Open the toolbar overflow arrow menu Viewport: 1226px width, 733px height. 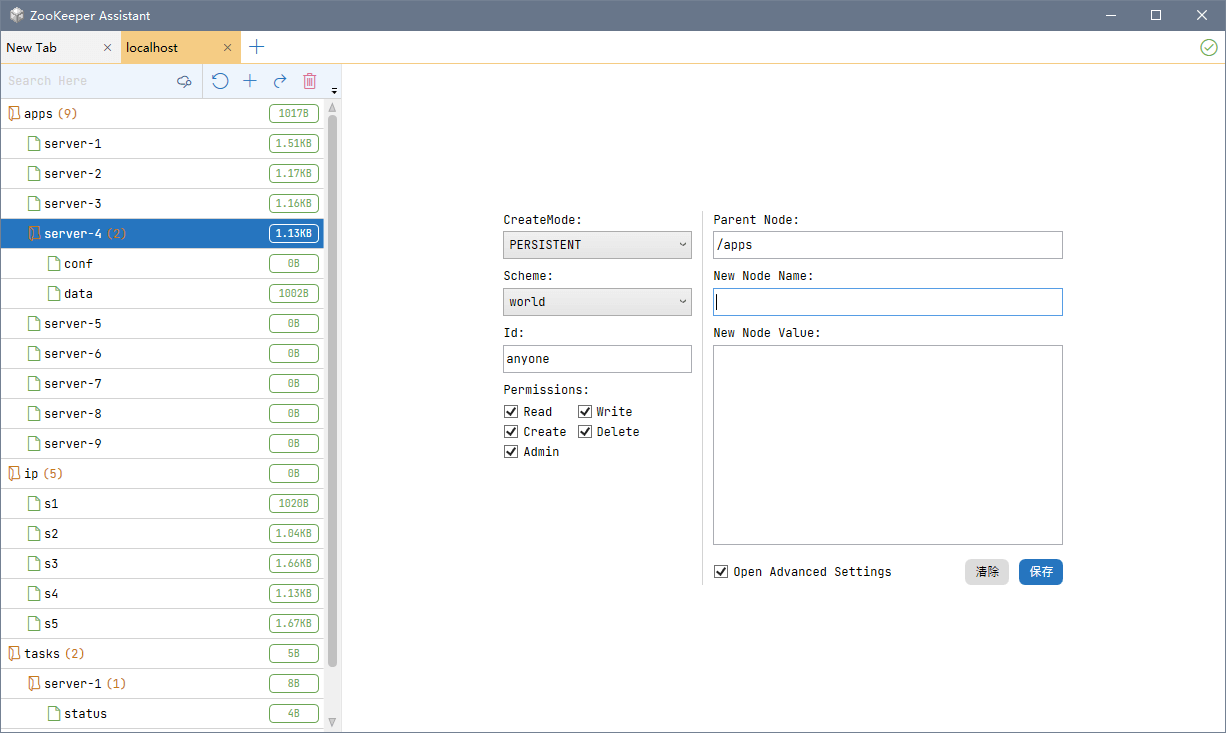coord(334,91)
